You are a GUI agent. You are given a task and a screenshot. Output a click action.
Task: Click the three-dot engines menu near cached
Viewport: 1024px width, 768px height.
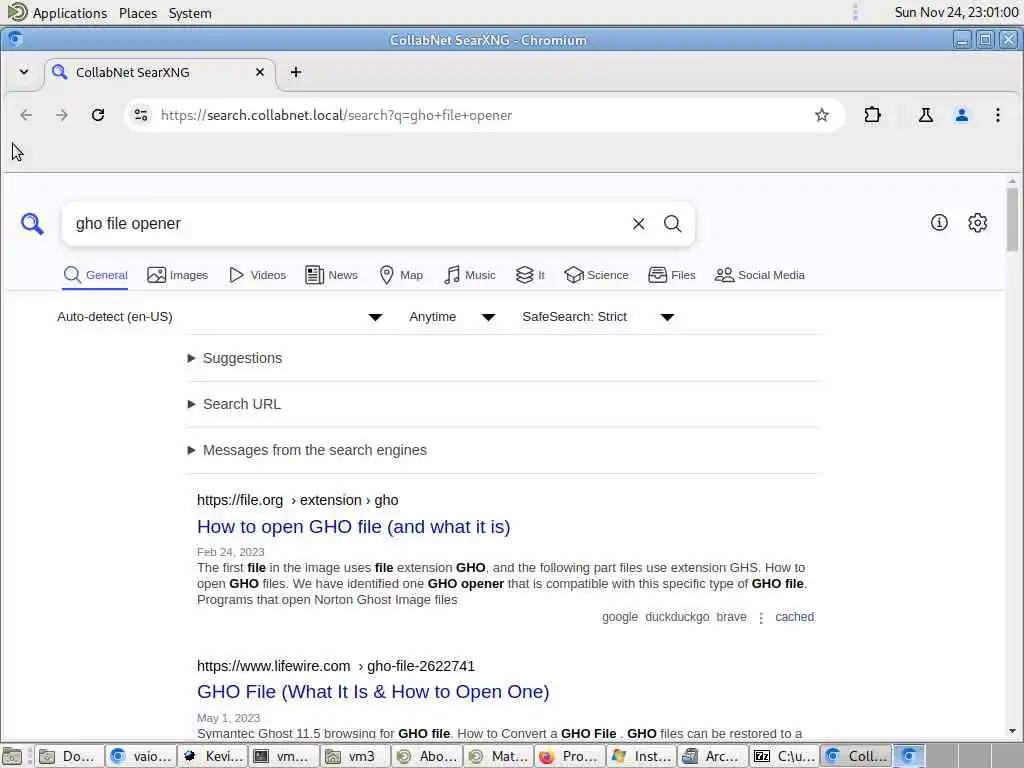click(761, 617)
